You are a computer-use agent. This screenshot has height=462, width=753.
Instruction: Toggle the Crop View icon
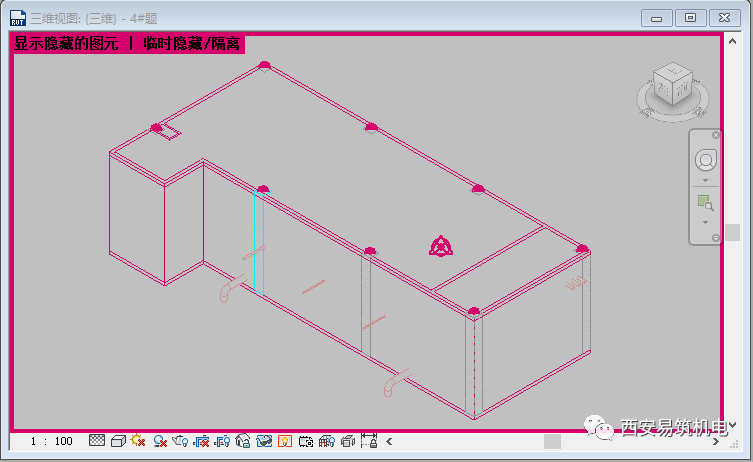pyautogui.click(x=201, y=441)
